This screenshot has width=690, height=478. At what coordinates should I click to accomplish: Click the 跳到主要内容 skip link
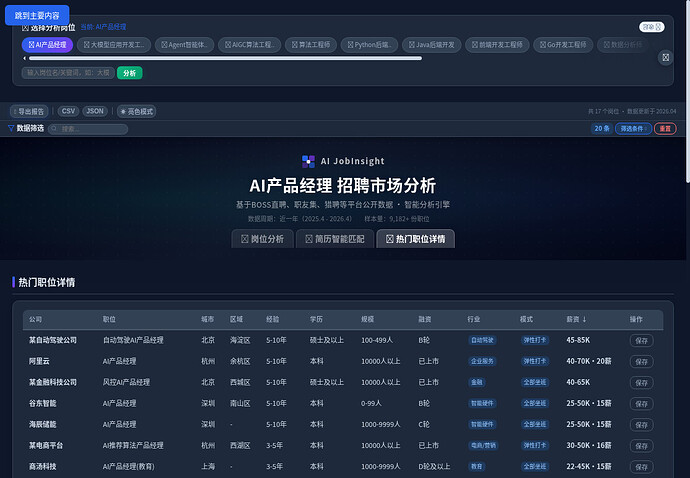tap(37, 15)
